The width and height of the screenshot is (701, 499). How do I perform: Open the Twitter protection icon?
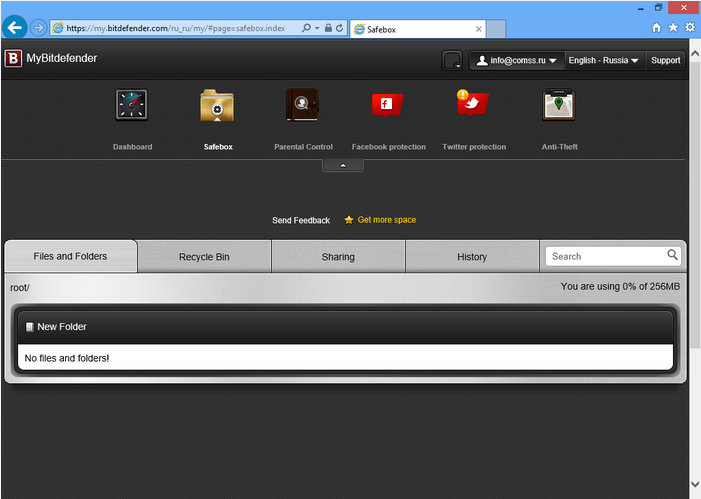pyautogui.click(x=473, y=103)
